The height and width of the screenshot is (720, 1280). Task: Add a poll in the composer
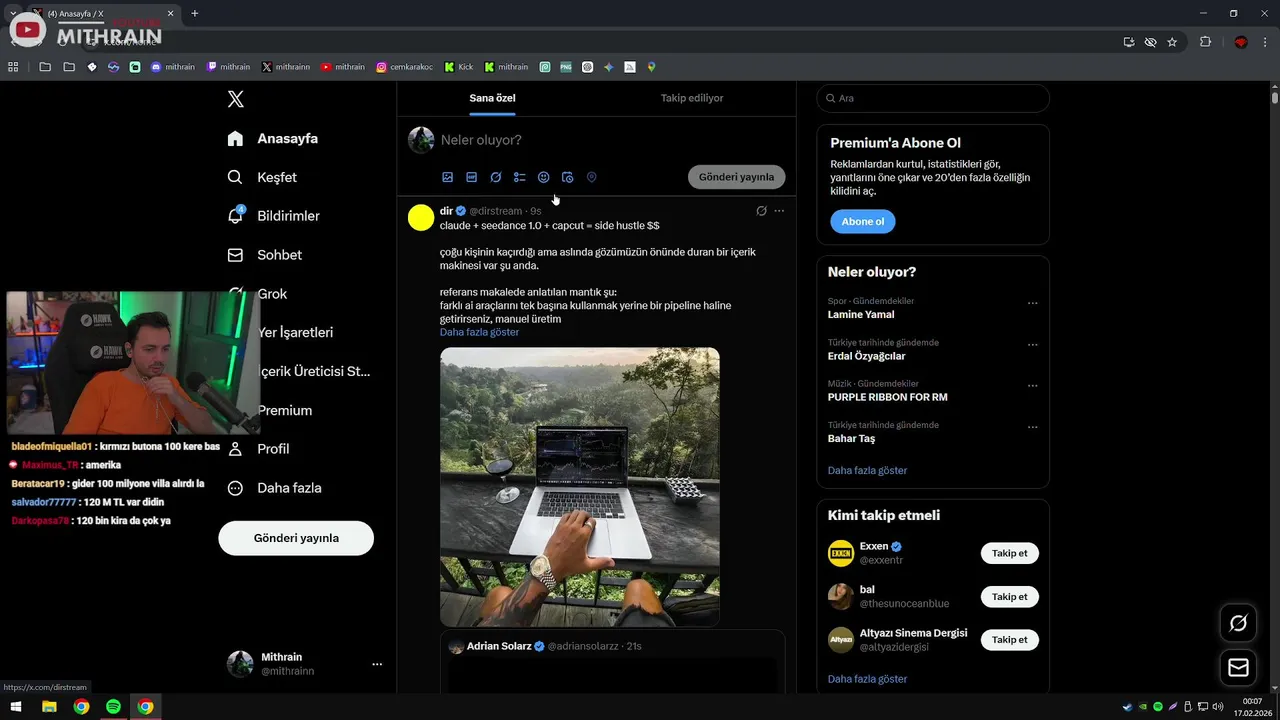520,177
